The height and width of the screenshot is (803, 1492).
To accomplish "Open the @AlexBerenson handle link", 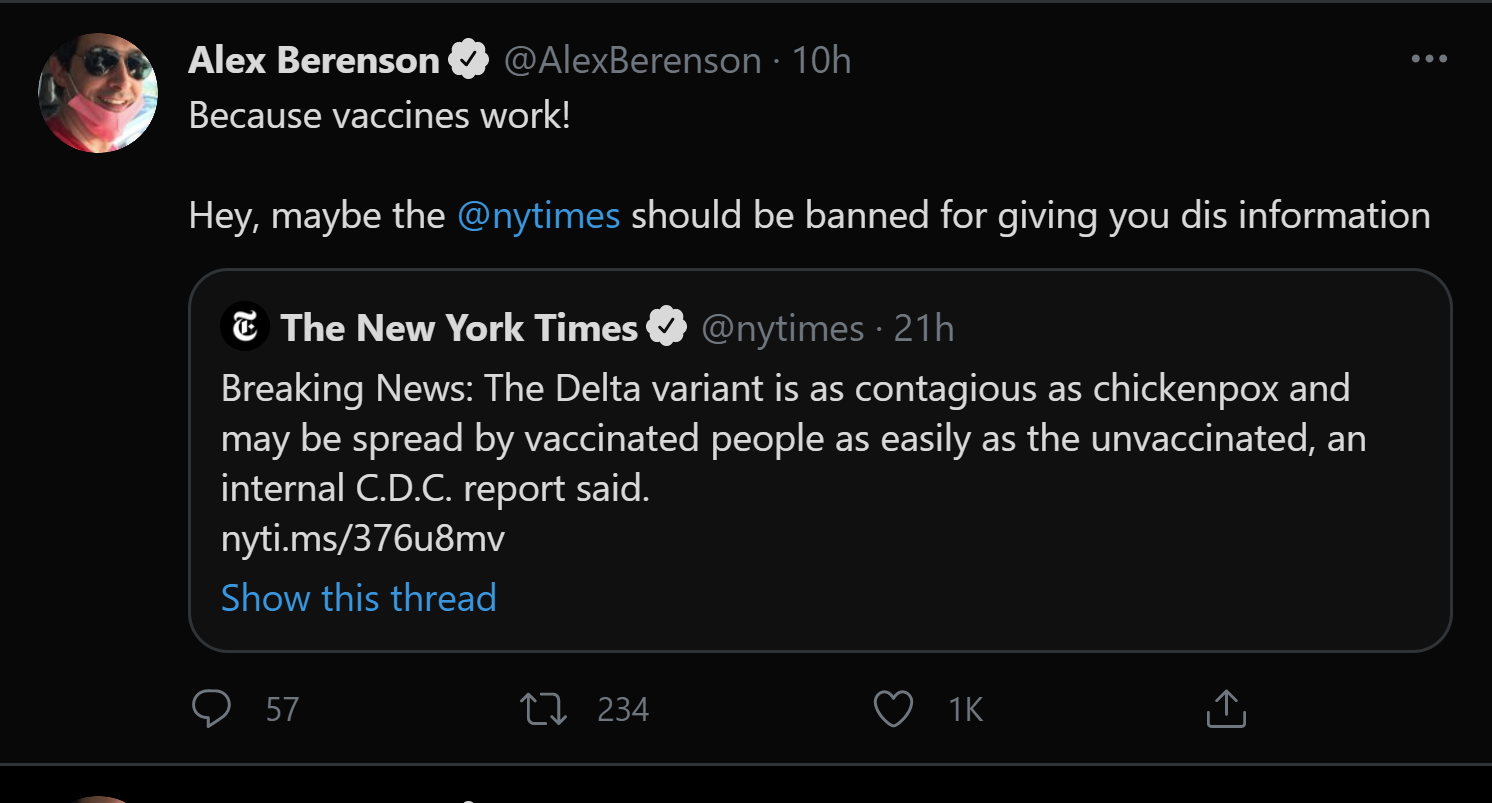I will (632, 61).
